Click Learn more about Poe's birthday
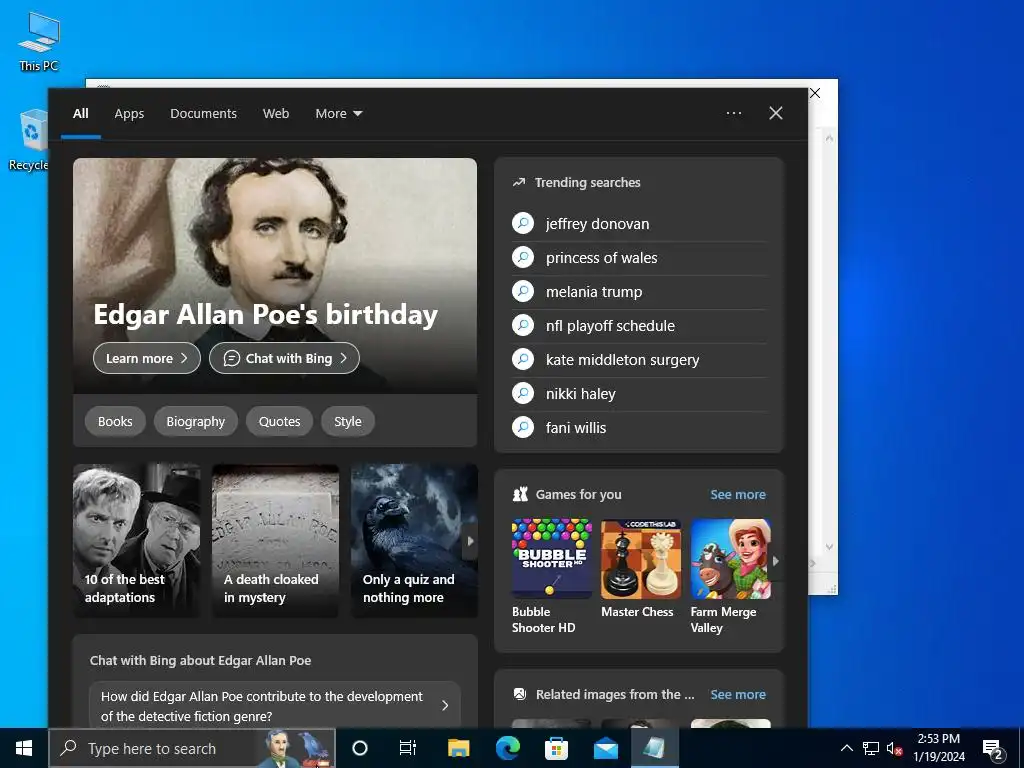The height and width of the screenshot is (768, 1024). [x=146, y=358]
